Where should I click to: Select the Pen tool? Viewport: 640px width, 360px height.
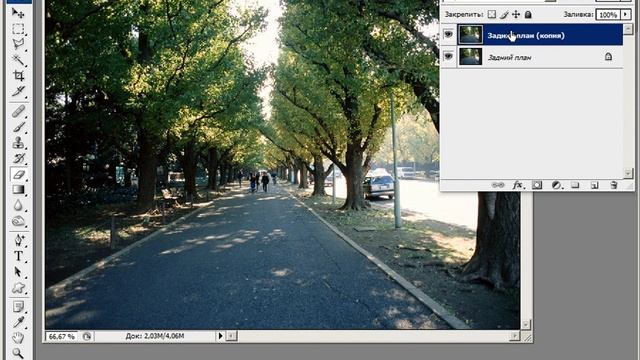(x=18, y=240)
